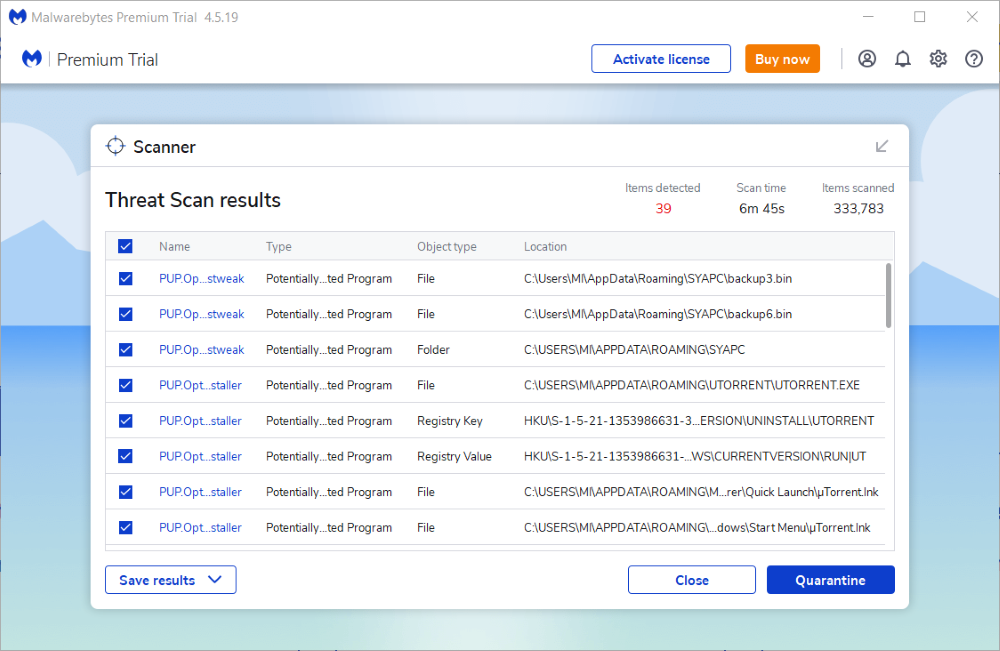Toggle the select-all checkbox in header
Image resolution: width=1000 pixels, height=651 pixels.
coord(126,246)
